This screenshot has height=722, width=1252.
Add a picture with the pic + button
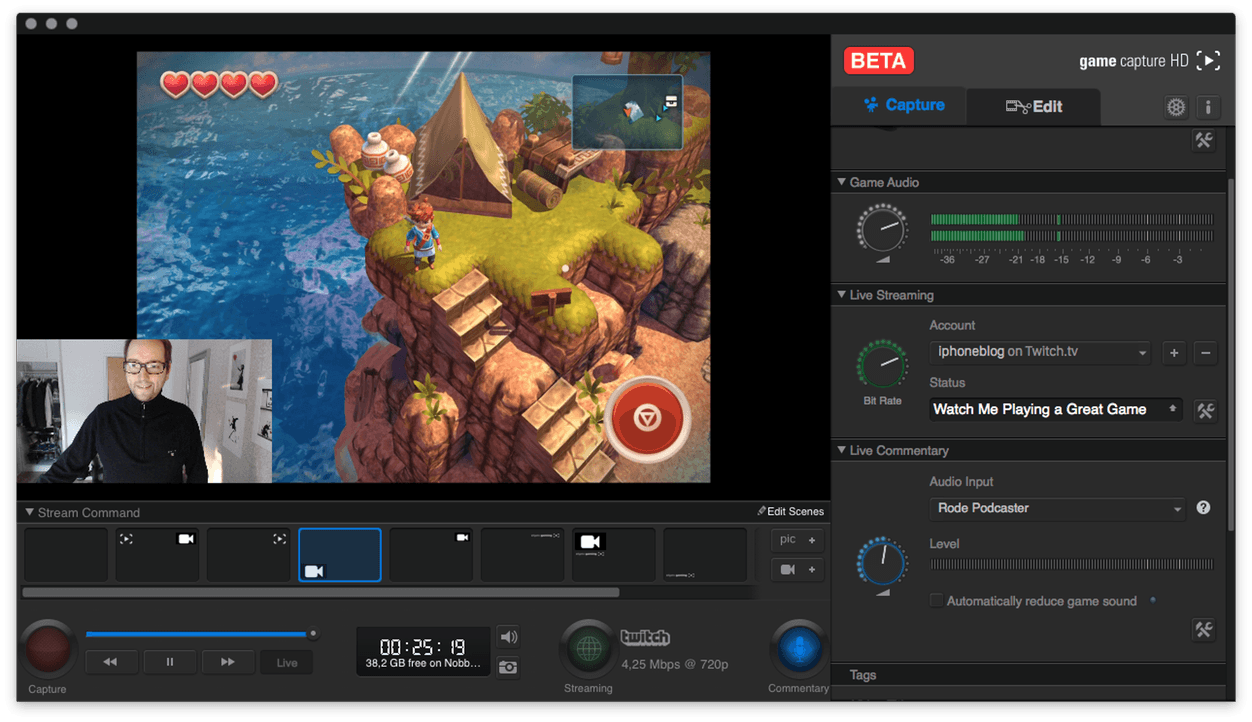point(797,540)
